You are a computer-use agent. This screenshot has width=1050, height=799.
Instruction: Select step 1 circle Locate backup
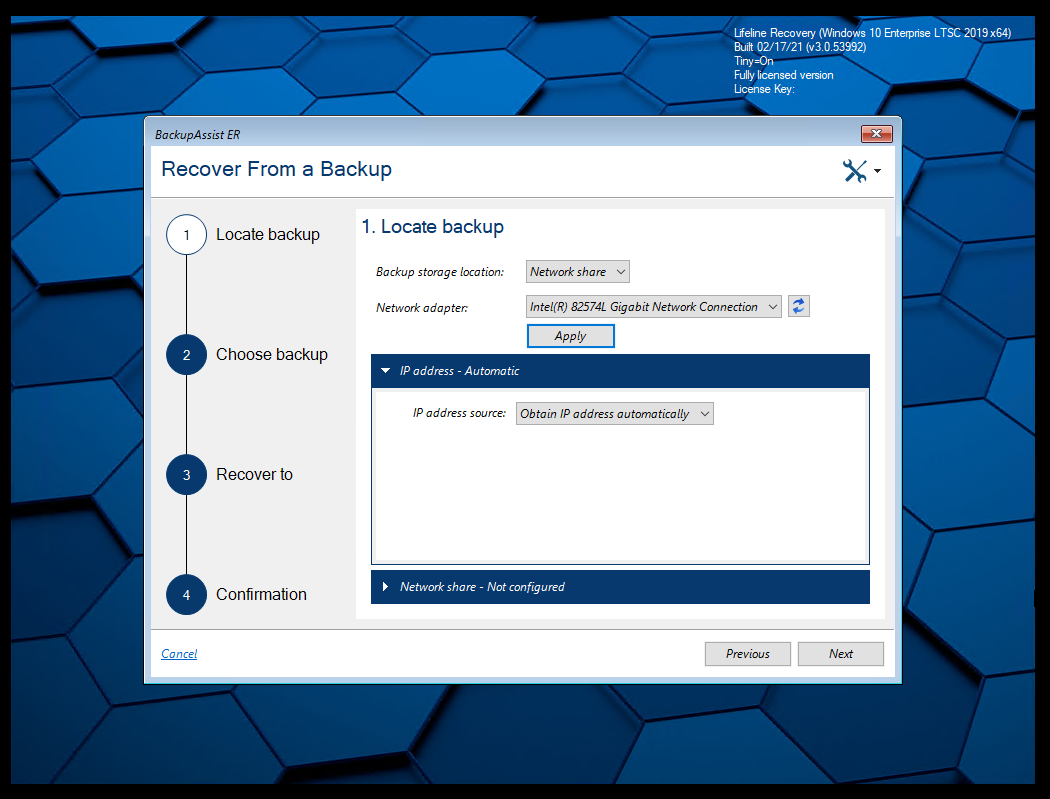click(186, 234)
